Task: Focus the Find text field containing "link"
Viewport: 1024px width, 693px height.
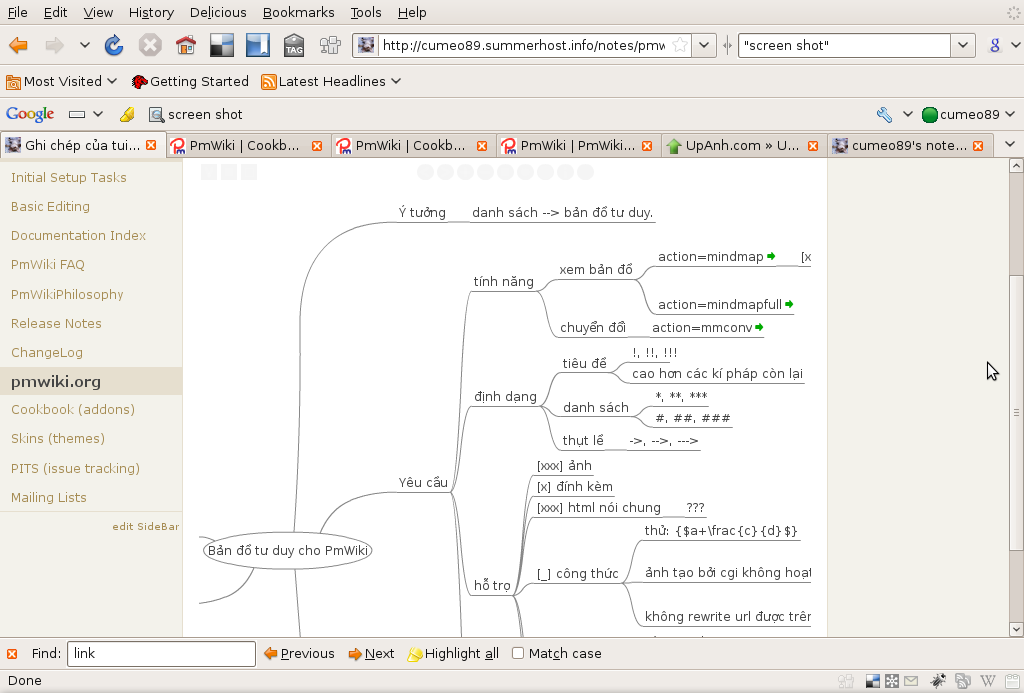Action: pyautogui.click(x=161, y=654)
